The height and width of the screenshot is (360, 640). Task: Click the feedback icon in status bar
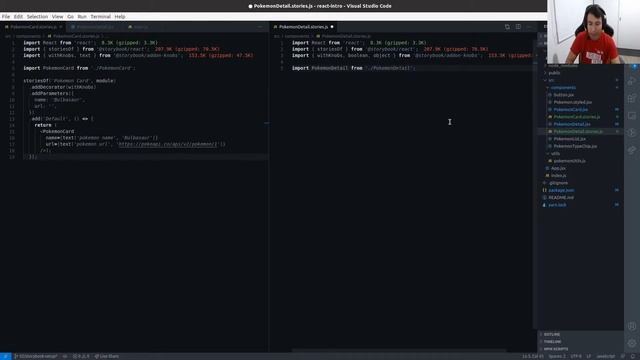[623, 356]
